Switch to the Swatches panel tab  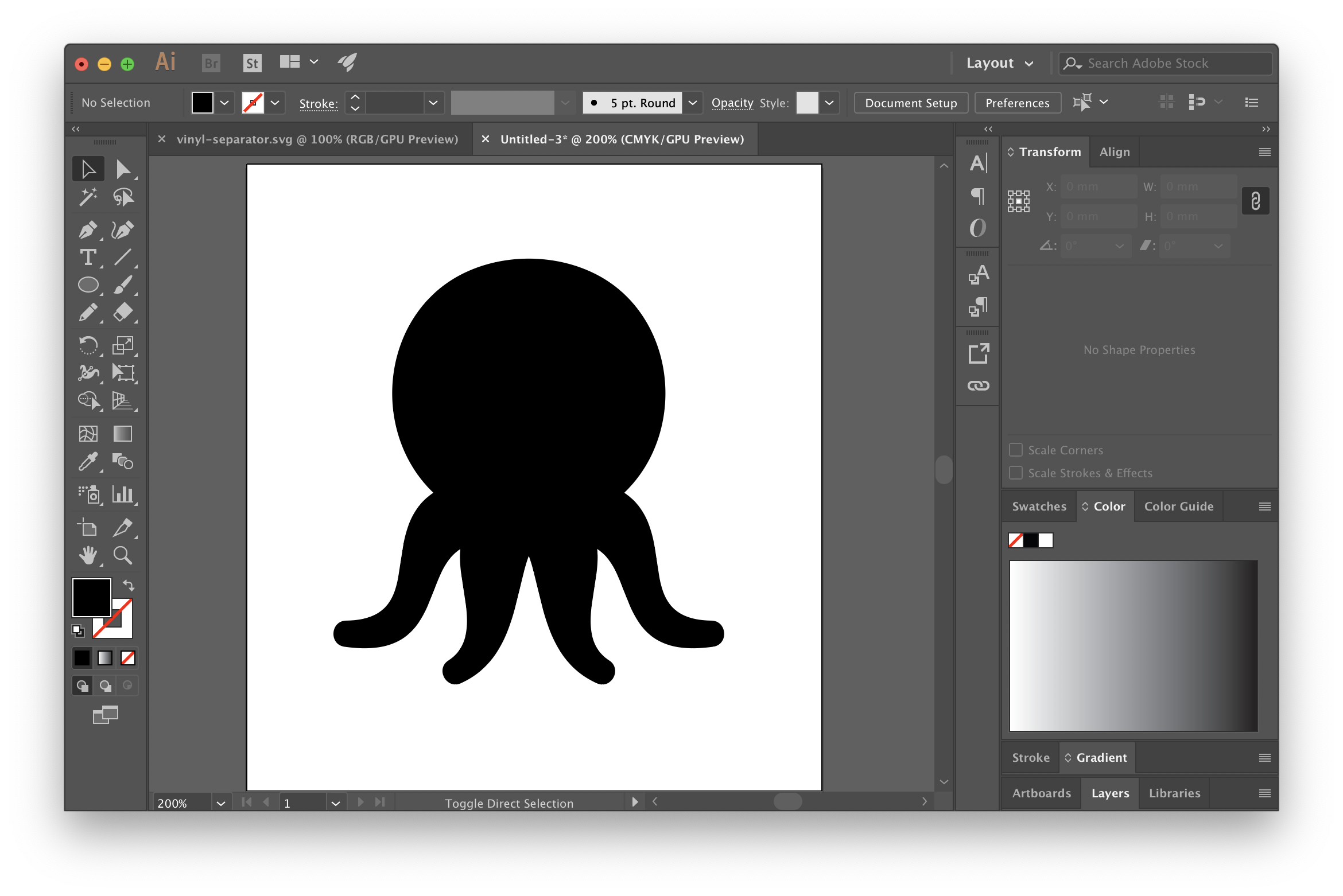(1039, 507)
